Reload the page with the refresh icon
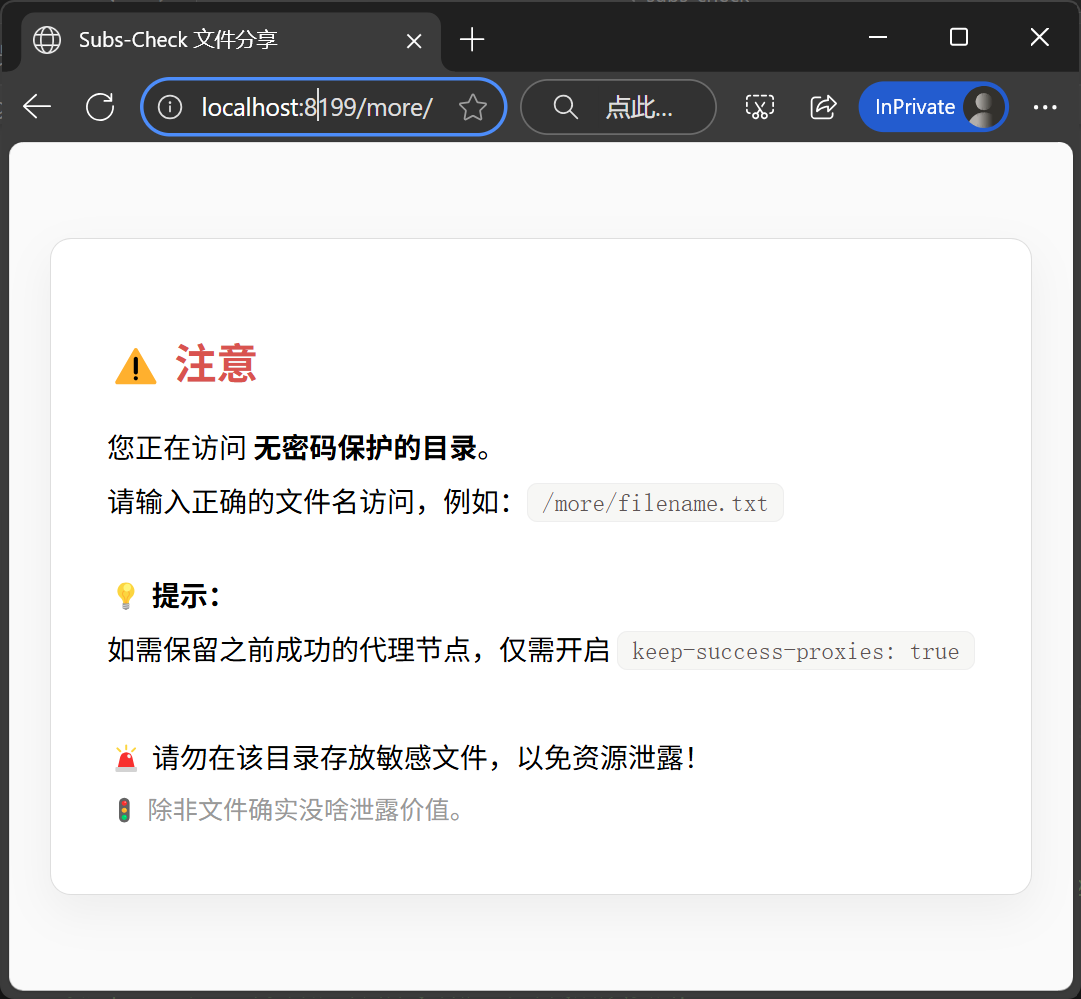 (100, 107)
